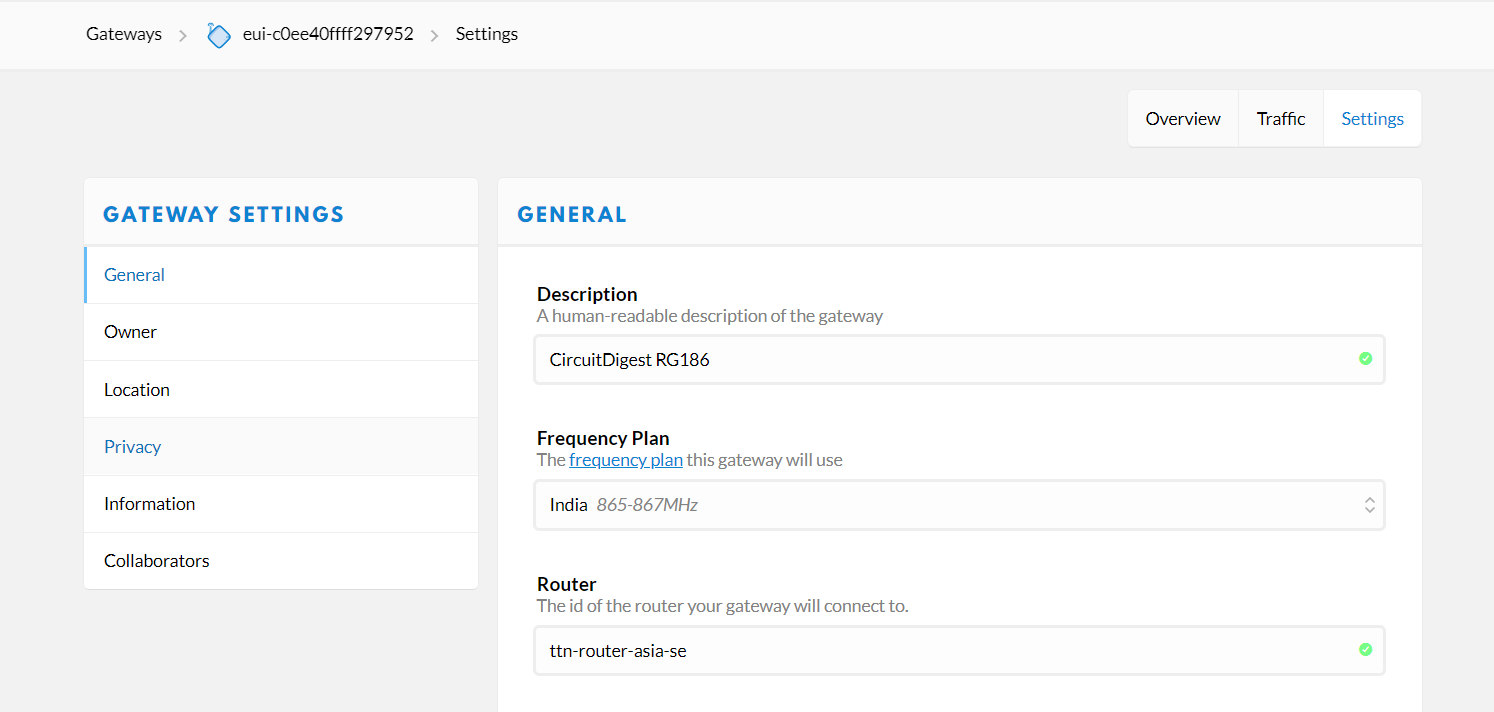Open the Owner settings section
Viewport: 1494px width, 712px height.
click(x=281, y=332)
